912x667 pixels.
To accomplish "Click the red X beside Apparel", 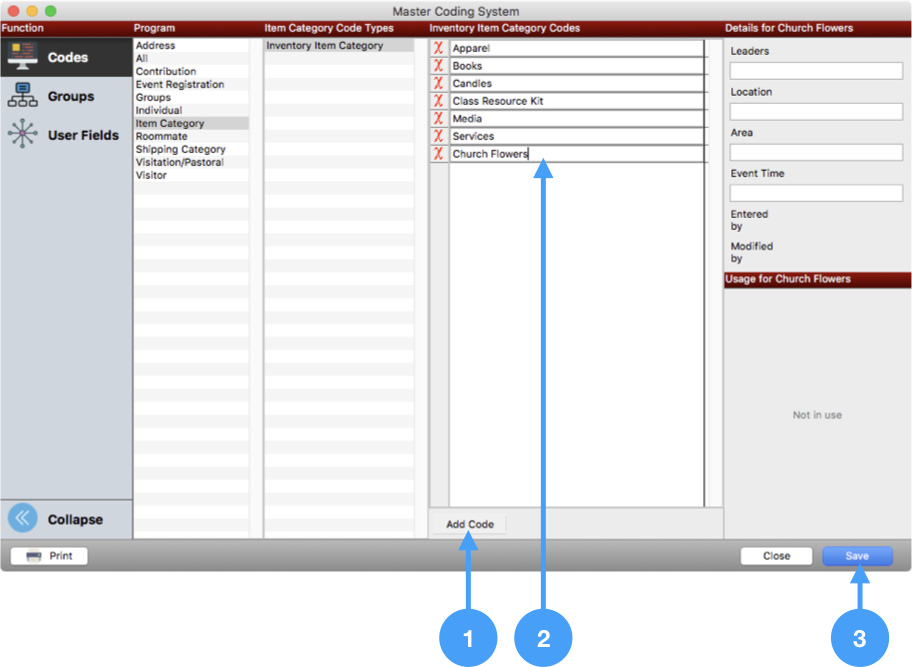I will [x=438, y=48].
